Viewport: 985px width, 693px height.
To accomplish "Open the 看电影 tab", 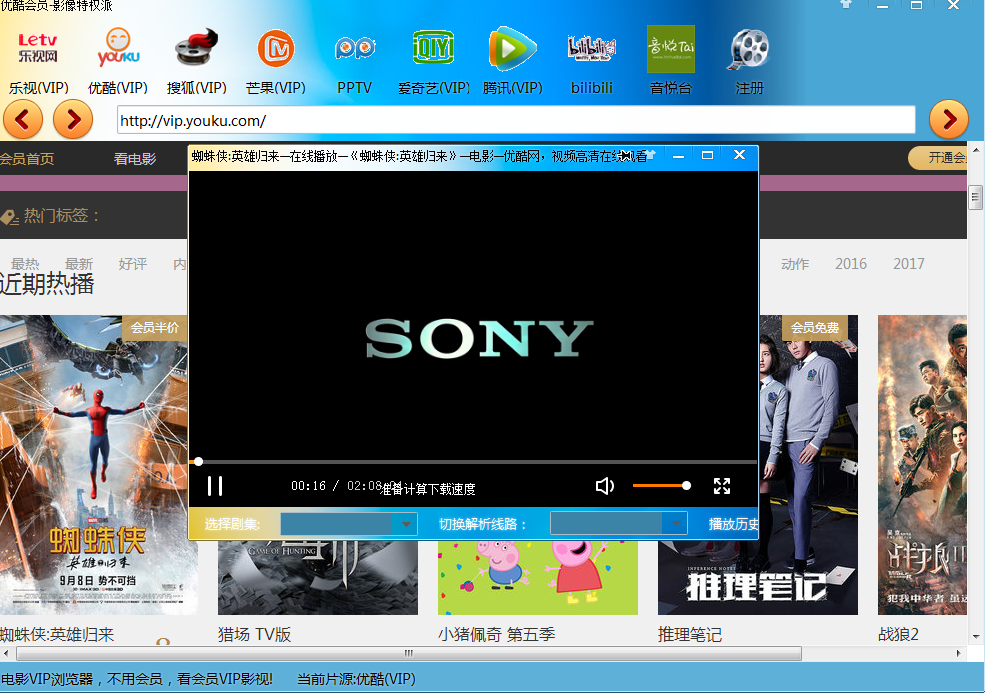I will [134, 158].
